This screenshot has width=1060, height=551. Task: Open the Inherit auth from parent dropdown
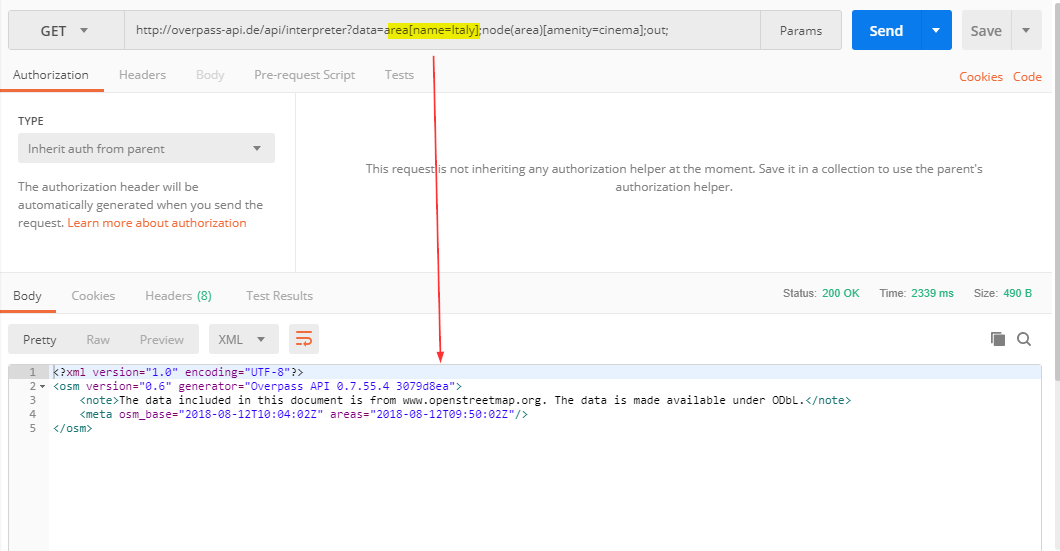[146, 148]
